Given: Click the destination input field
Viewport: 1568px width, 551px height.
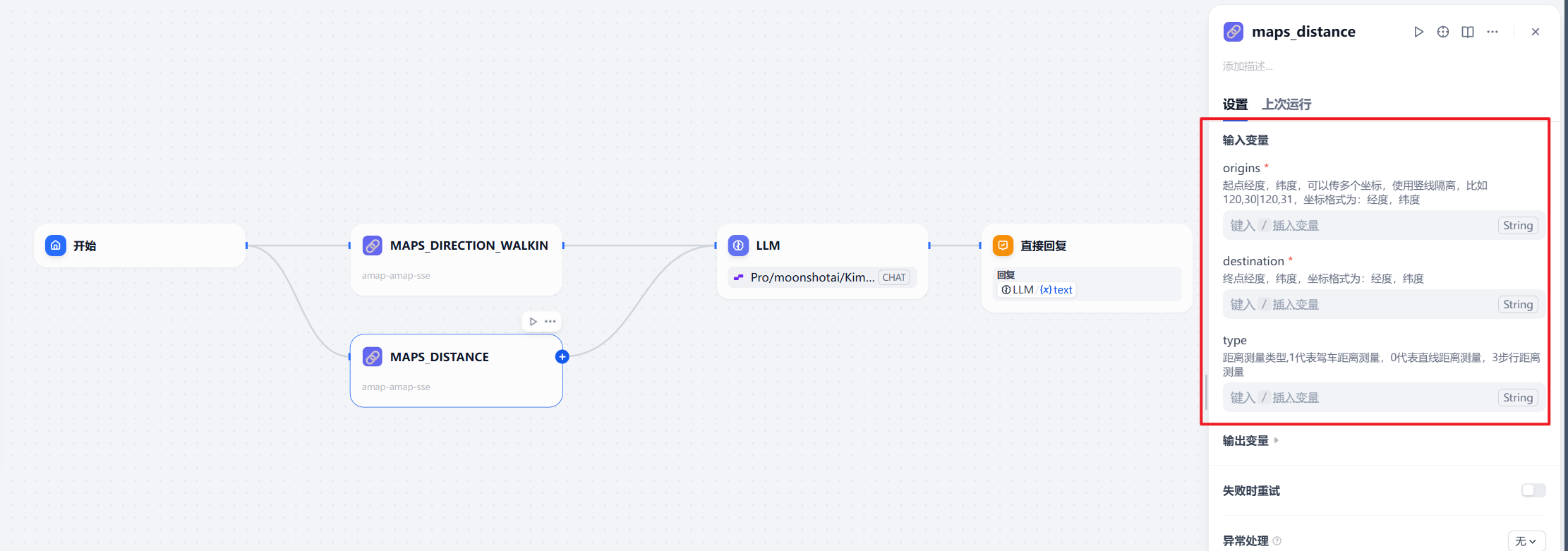Looking at the screenshot, I should 1358,305.
